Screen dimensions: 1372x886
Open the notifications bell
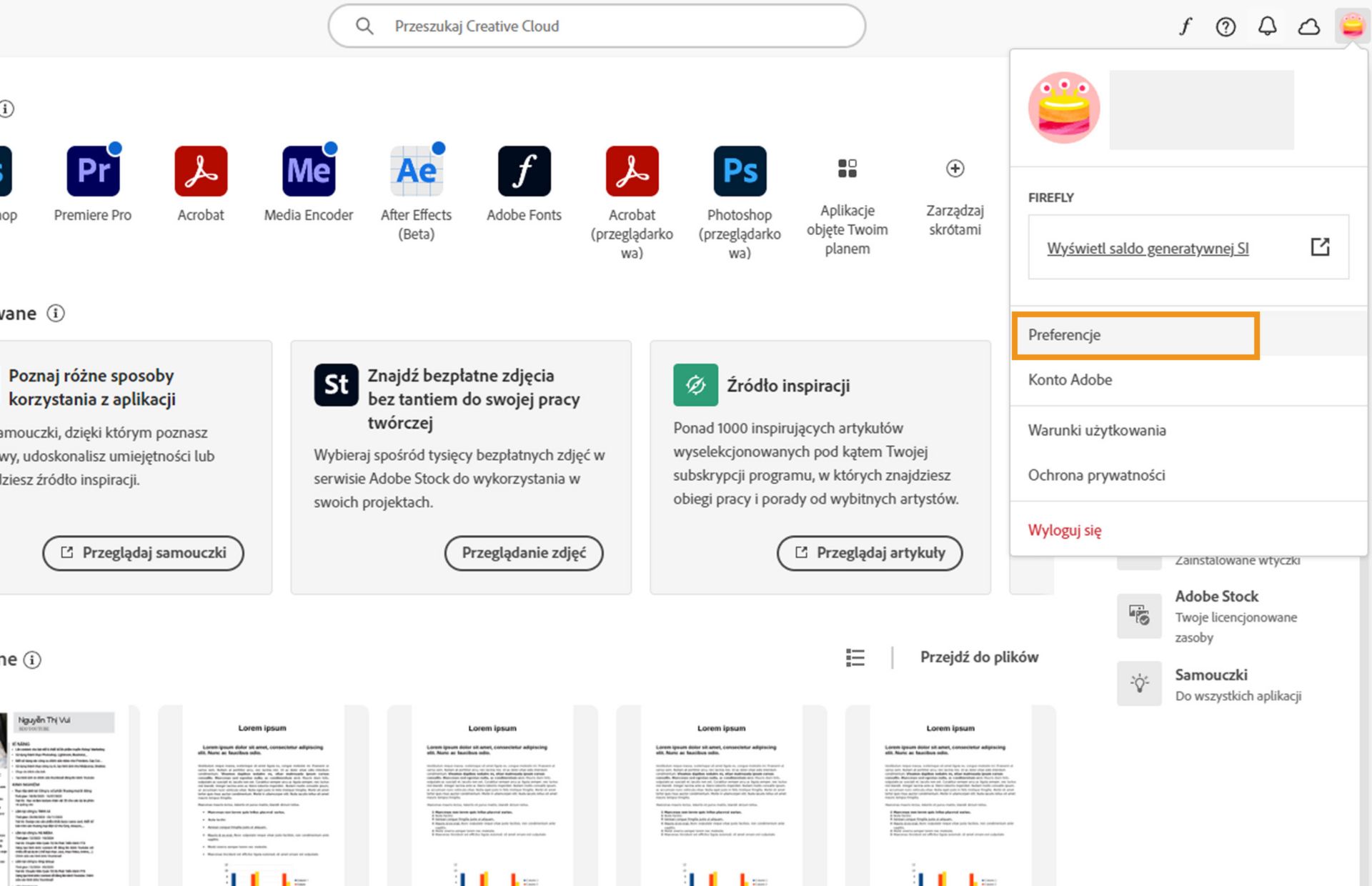pos(1267,26)
